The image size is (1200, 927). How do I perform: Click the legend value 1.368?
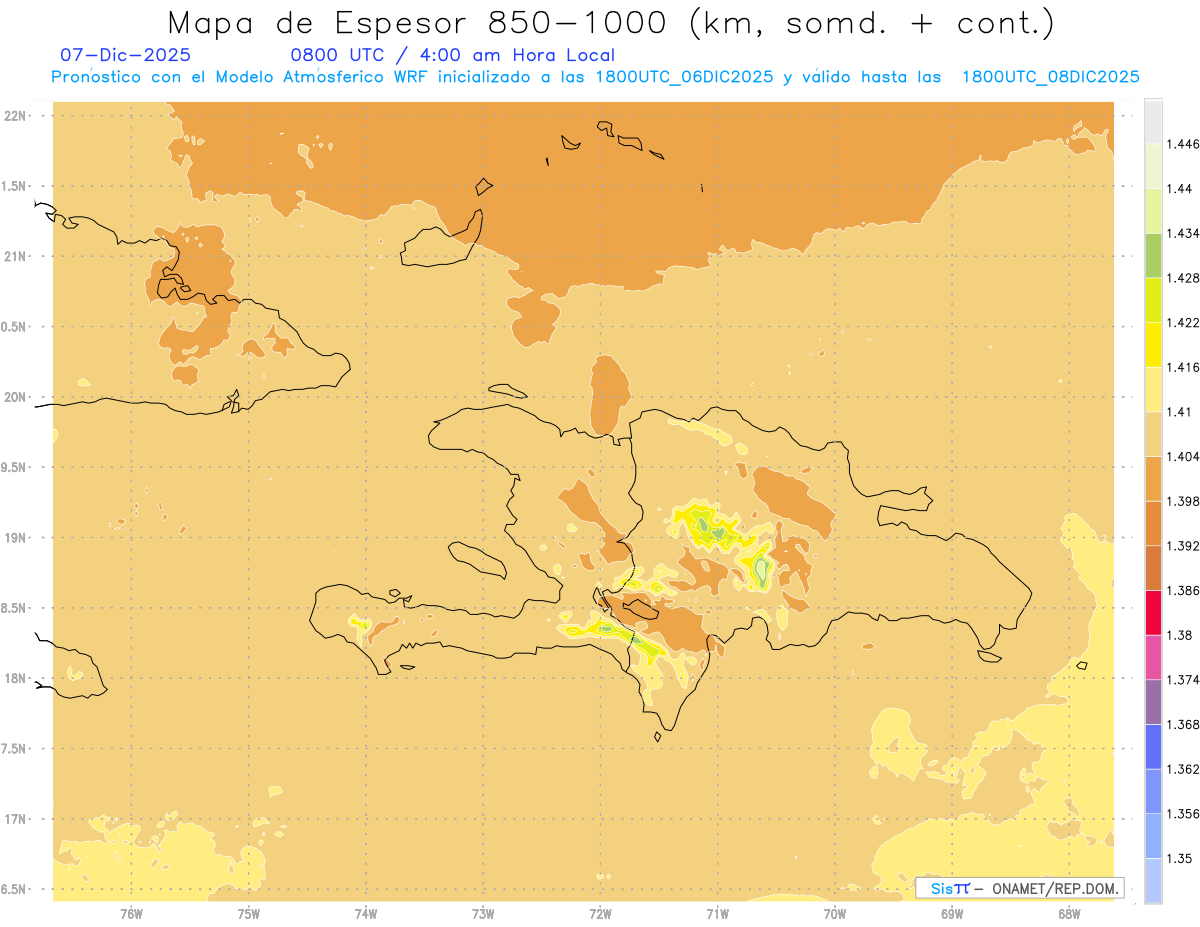coord(1183,724)
